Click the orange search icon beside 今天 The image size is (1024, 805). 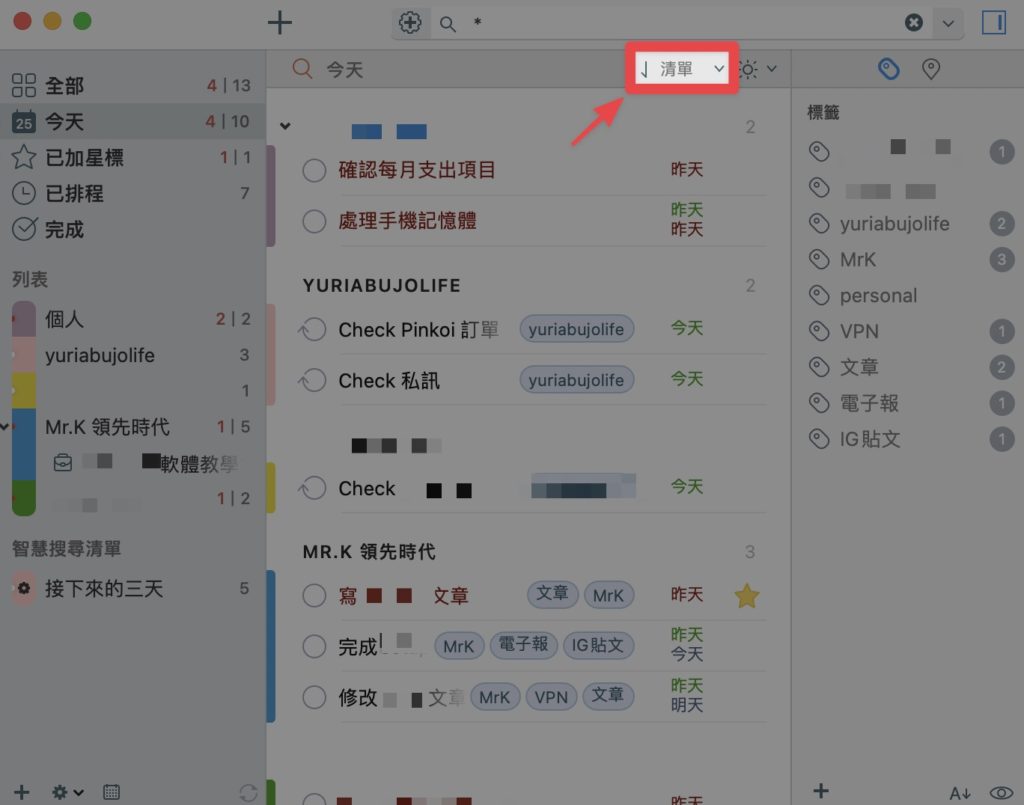[302, 68]
